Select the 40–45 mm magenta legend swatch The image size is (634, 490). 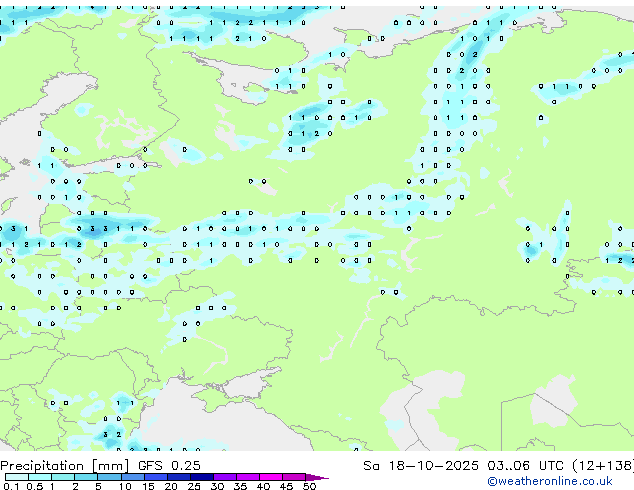[x=271, y=477]
